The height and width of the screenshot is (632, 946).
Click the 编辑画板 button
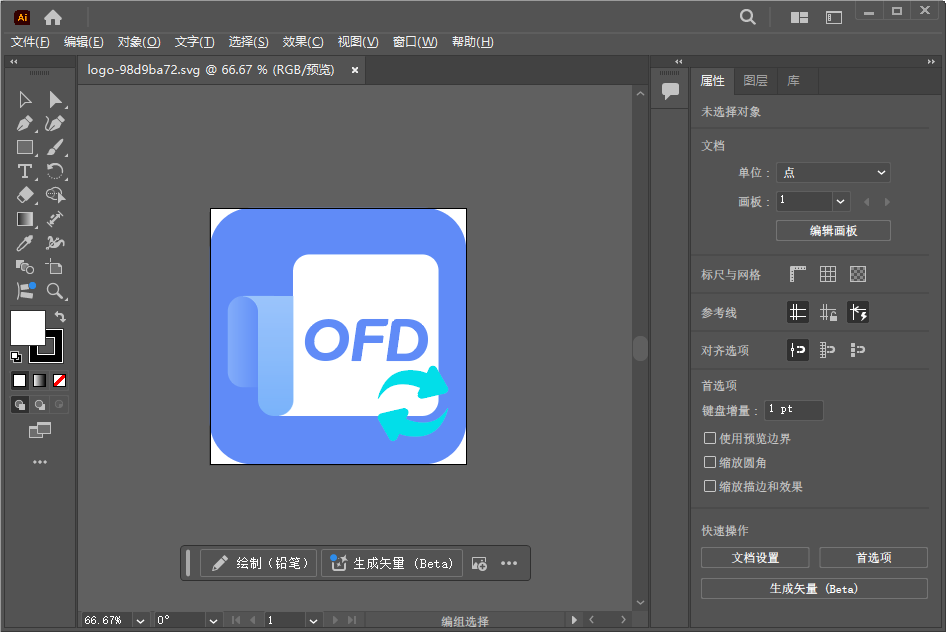click(832, 230)
